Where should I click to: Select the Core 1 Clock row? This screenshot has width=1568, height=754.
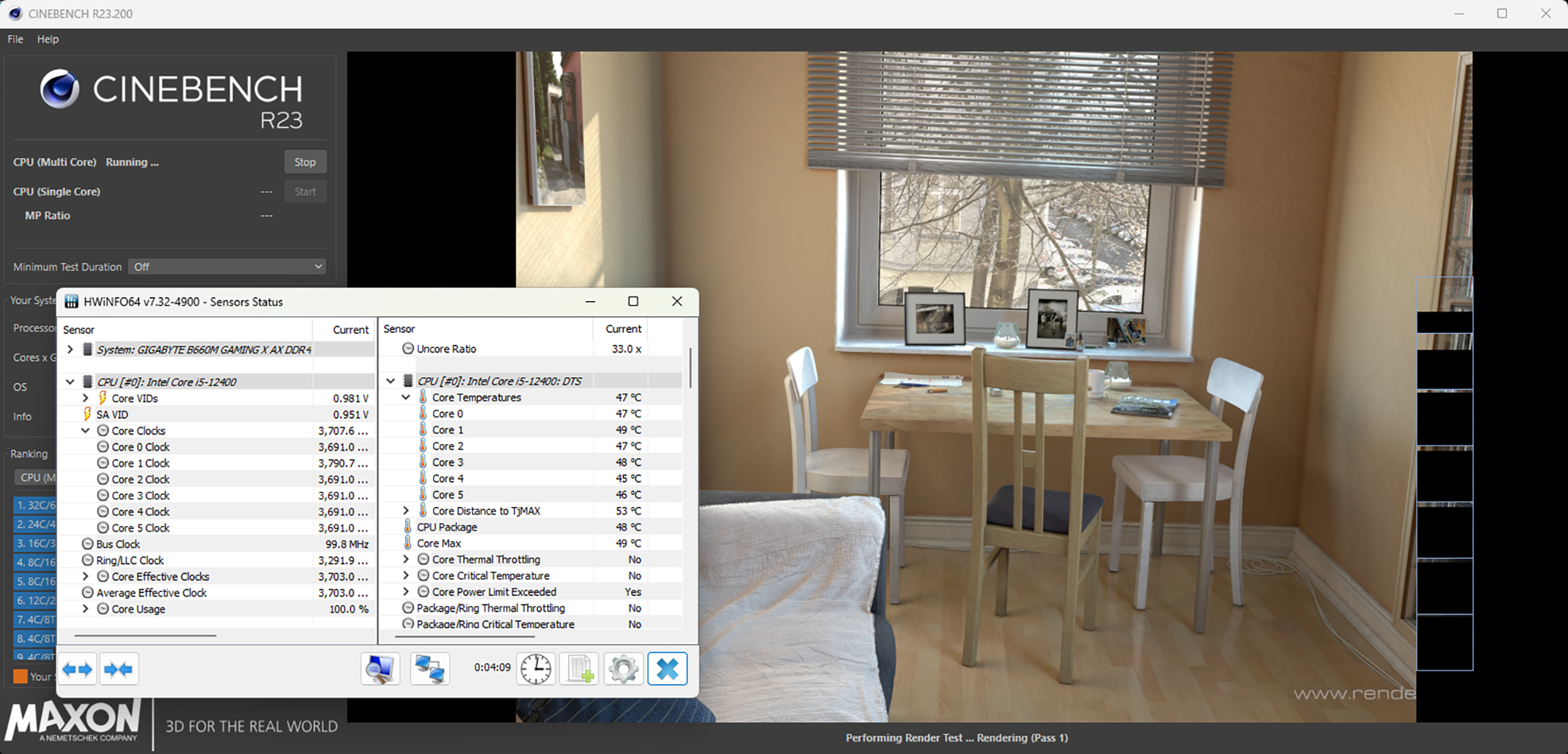point(216,463)
